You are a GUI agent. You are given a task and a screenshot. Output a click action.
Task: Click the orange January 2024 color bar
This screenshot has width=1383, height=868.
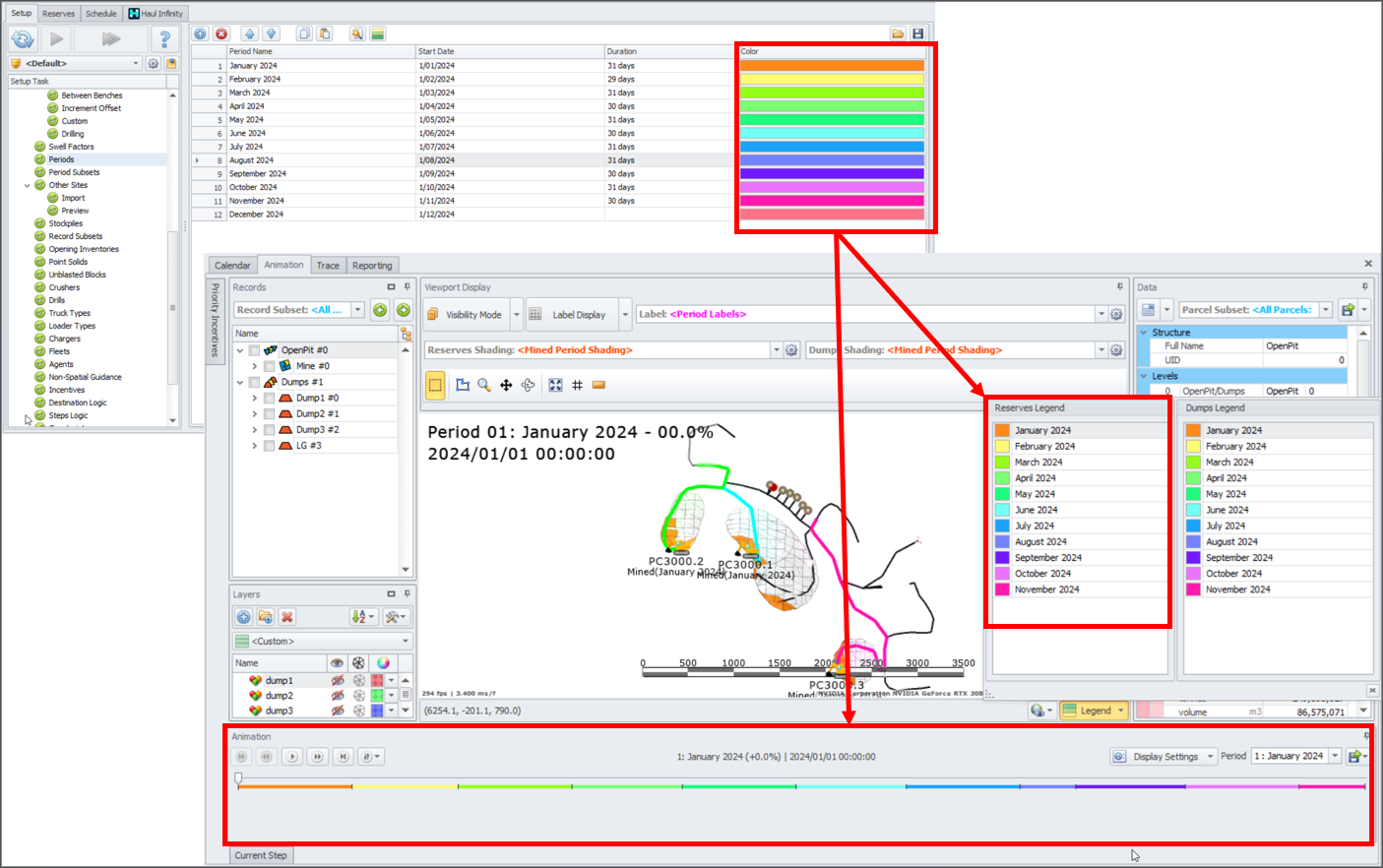832,66
